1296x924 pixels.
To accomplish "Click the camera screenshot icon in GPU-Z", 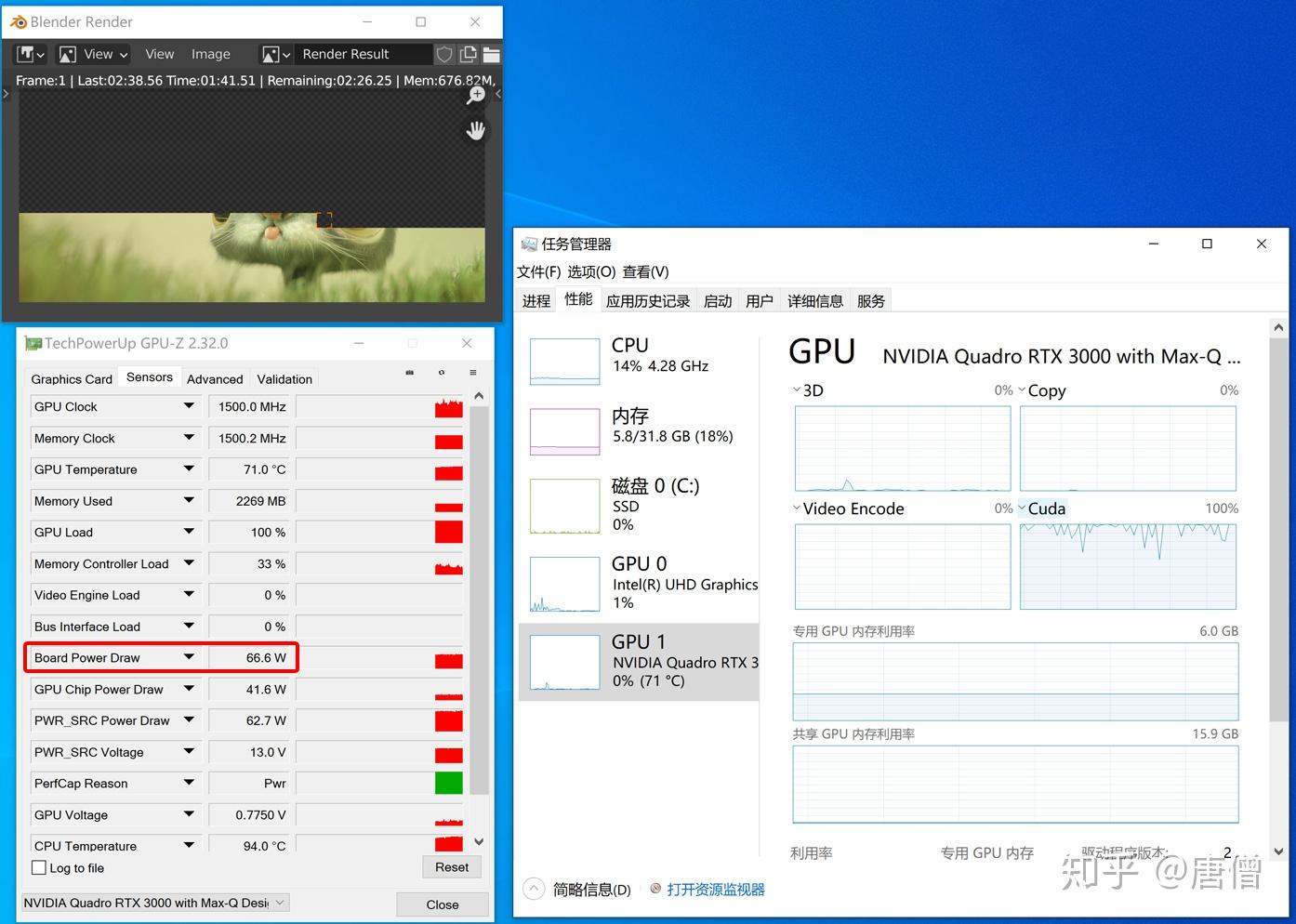I will pos(410,372).
